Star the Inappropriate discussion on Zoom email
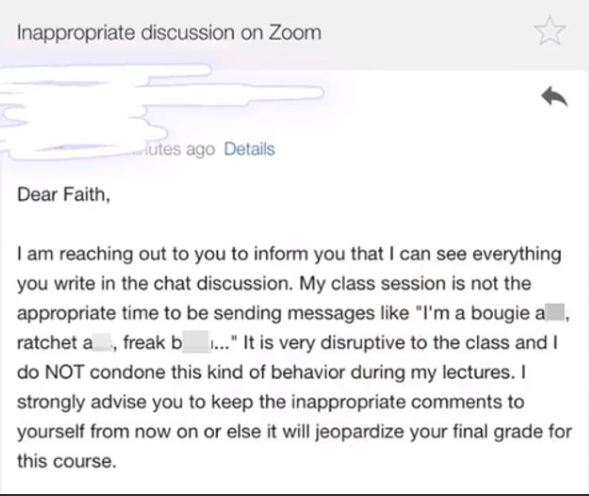589x496 pixels. pos(550,30)
